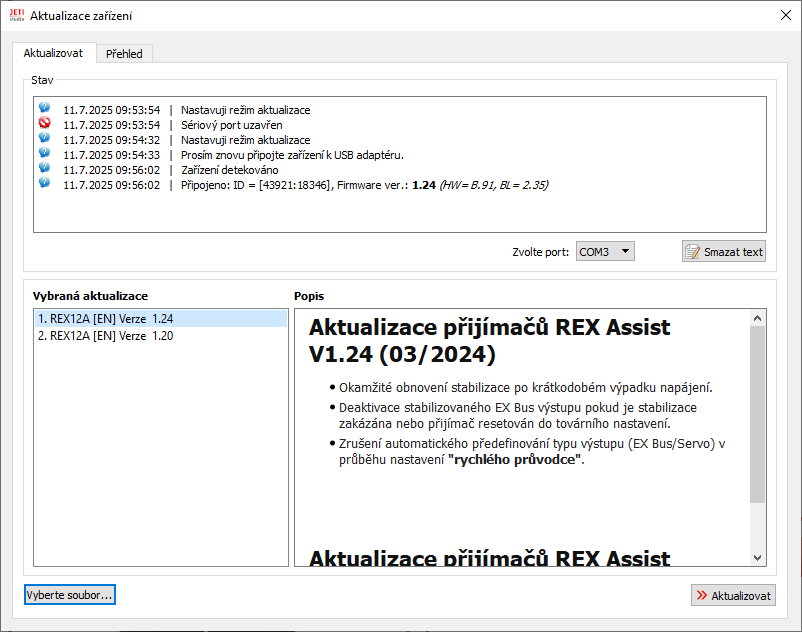Viewport: 802px width, 632px height.
Task: Click heading 'Aktualizace přijímačů REX Assist V1.24 (03/2024)'
Action: pos(489,341)
